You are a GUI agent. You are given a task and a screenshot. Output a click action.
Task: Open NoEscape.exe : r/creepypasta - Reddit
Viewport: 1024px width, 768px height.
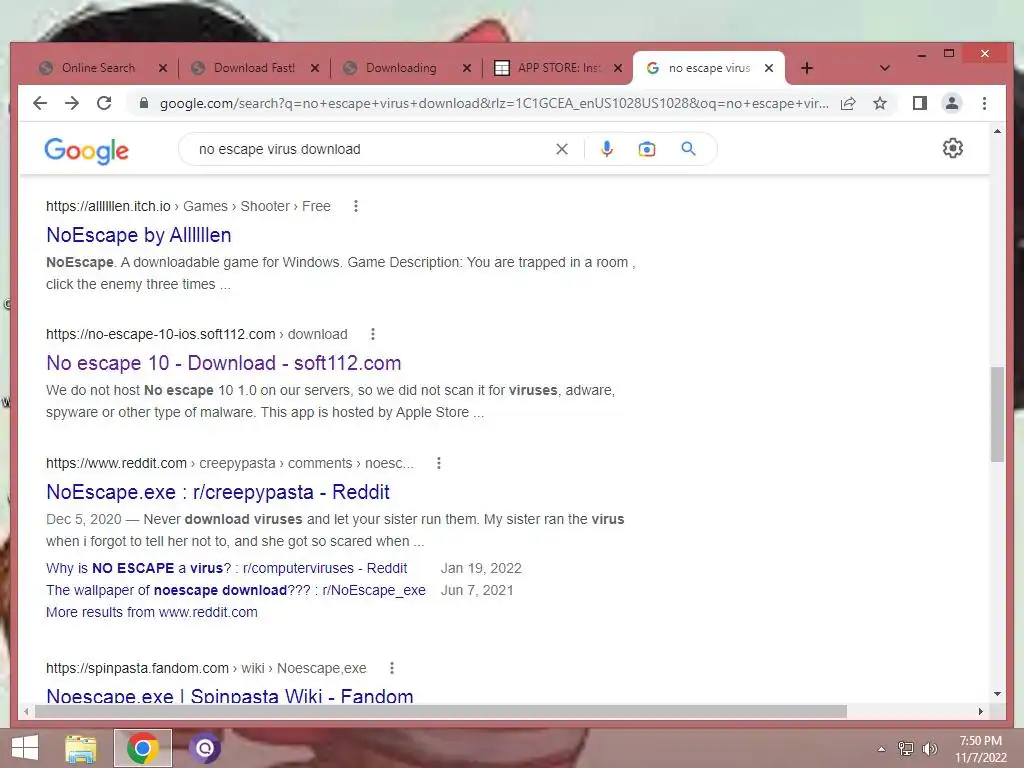coord(217,492)
